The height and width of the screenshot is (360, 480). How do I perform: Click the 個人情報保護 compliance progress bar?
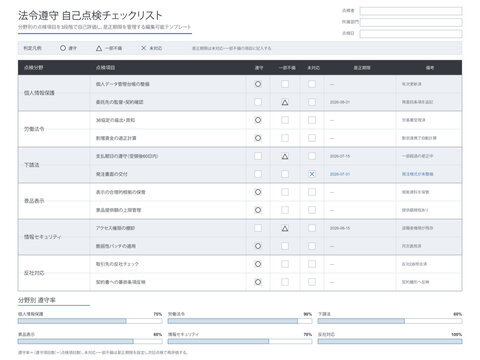[x=90, y=321]
